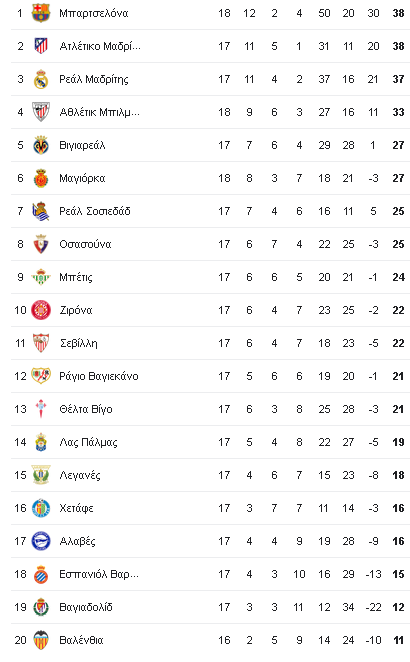The height and width of the screenshot is (662, 410).
Task: Click the Getafe blue round crest
Action: pyautogui.click(x=41, y=508)
